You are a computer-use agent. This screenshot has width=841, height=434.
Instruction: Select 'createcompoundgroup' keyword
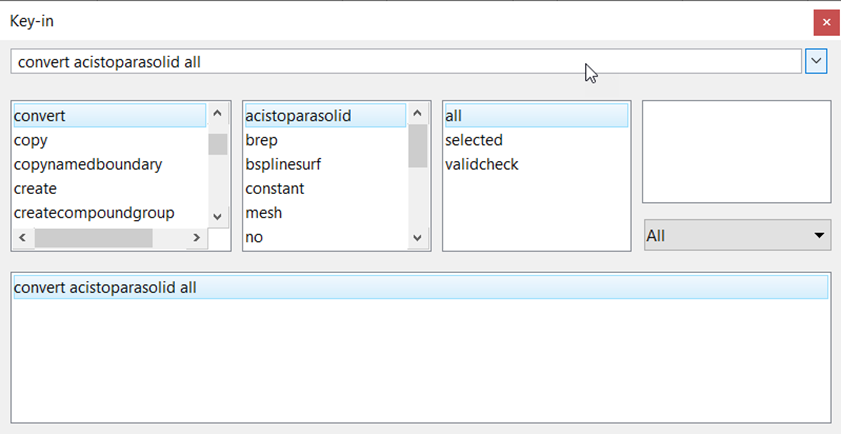94,212
